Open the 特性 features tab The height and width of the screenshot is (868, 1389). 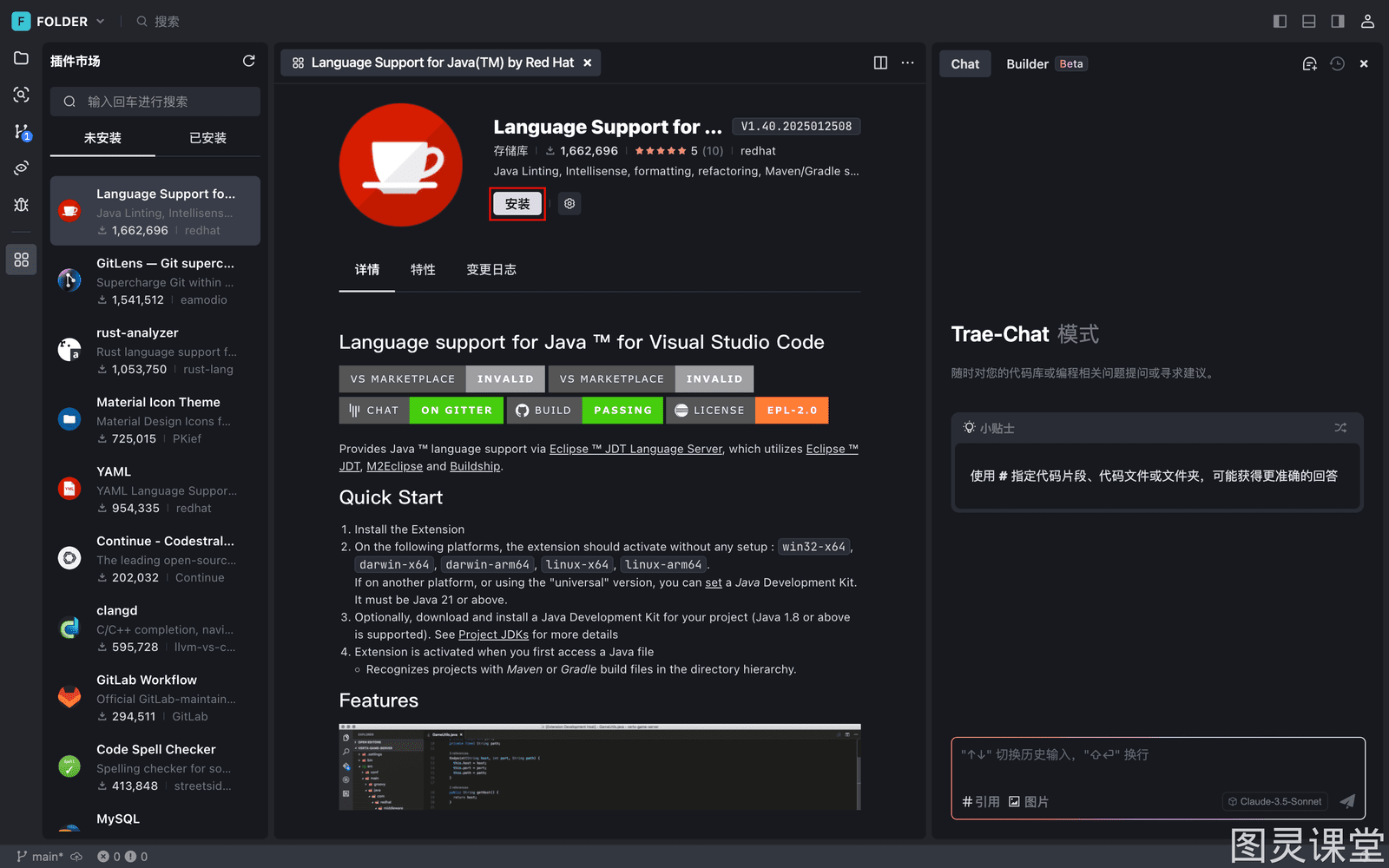pyautogui.click(x=423, y=270)
